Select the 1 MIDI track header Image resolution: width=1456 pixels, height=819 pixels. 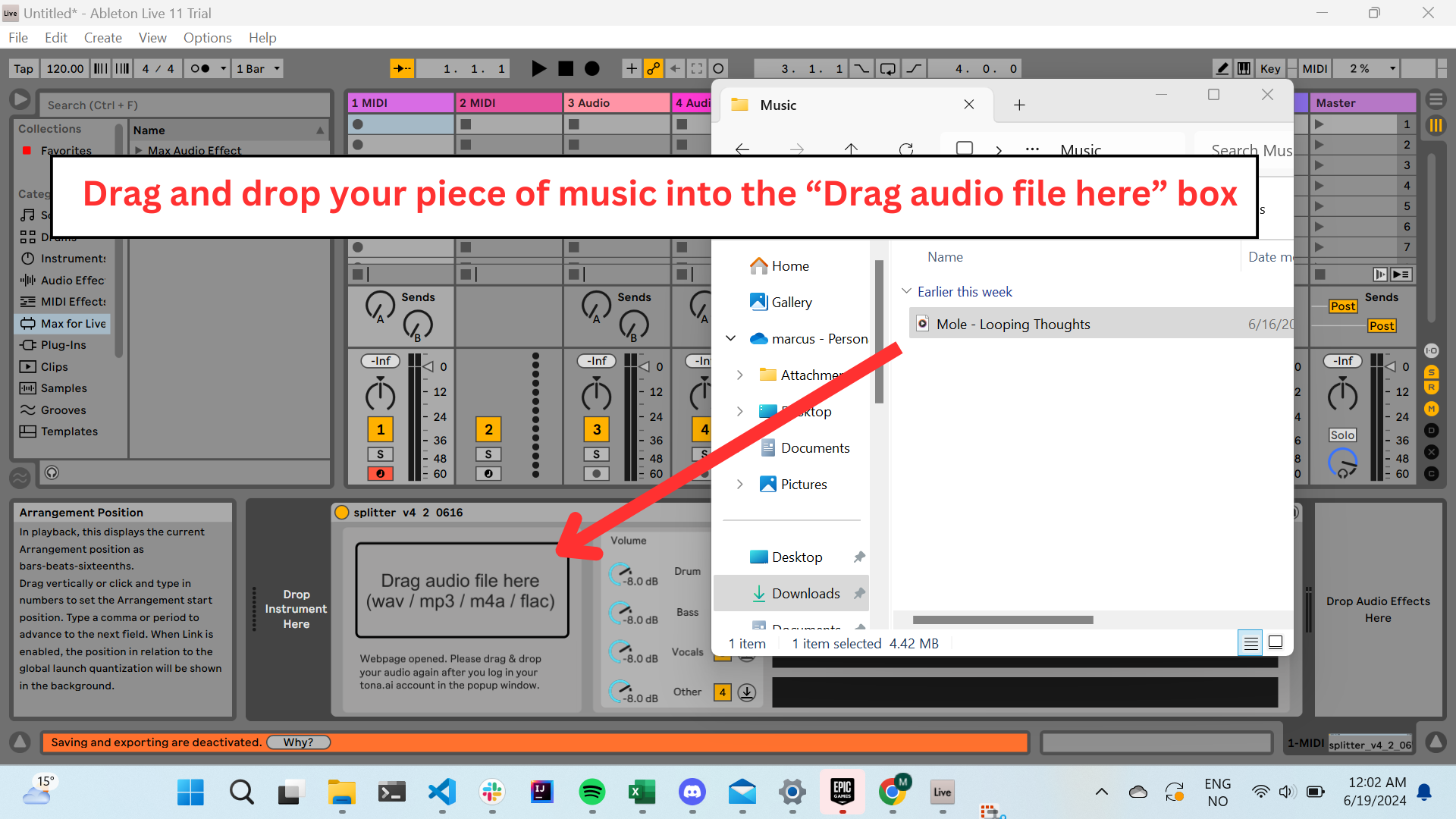pyautogui.click(x=400, y=103)
